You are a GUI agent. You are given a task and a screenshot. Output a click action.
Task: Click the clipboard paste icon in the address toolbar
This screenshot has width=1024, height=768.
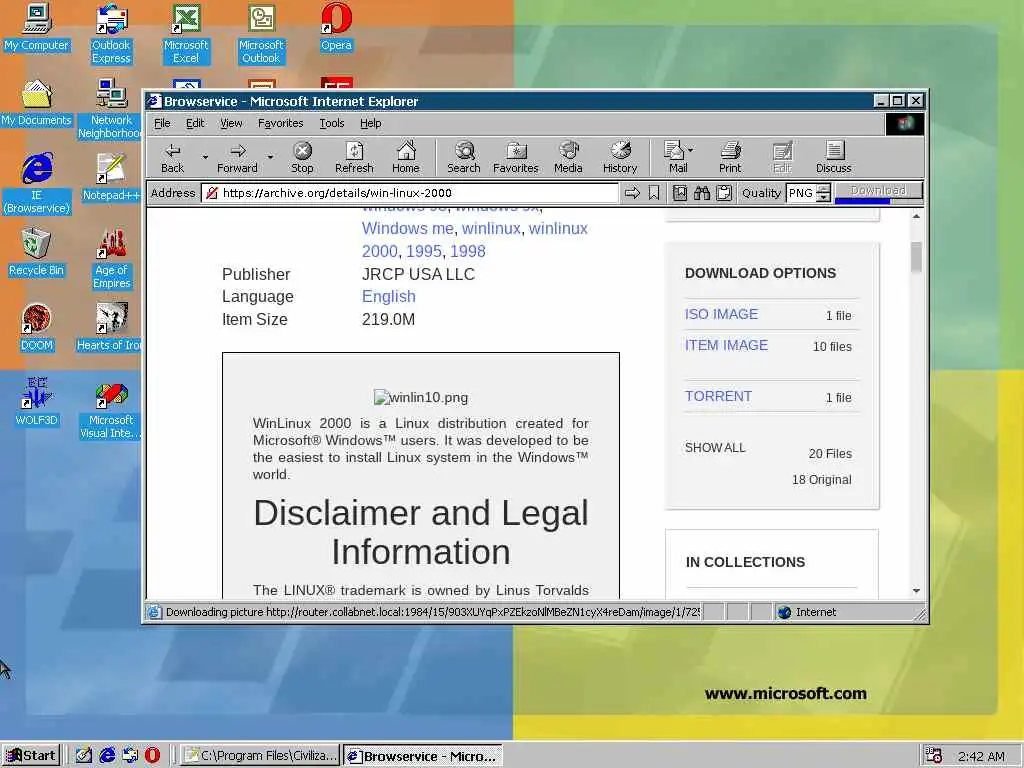point(724,193)
